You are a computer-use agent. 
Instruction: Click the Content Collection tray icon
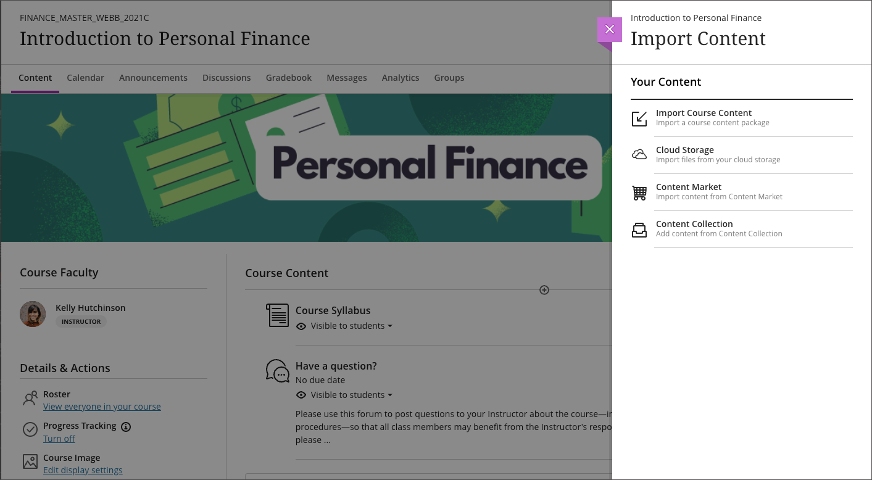(x=640, y=229)
